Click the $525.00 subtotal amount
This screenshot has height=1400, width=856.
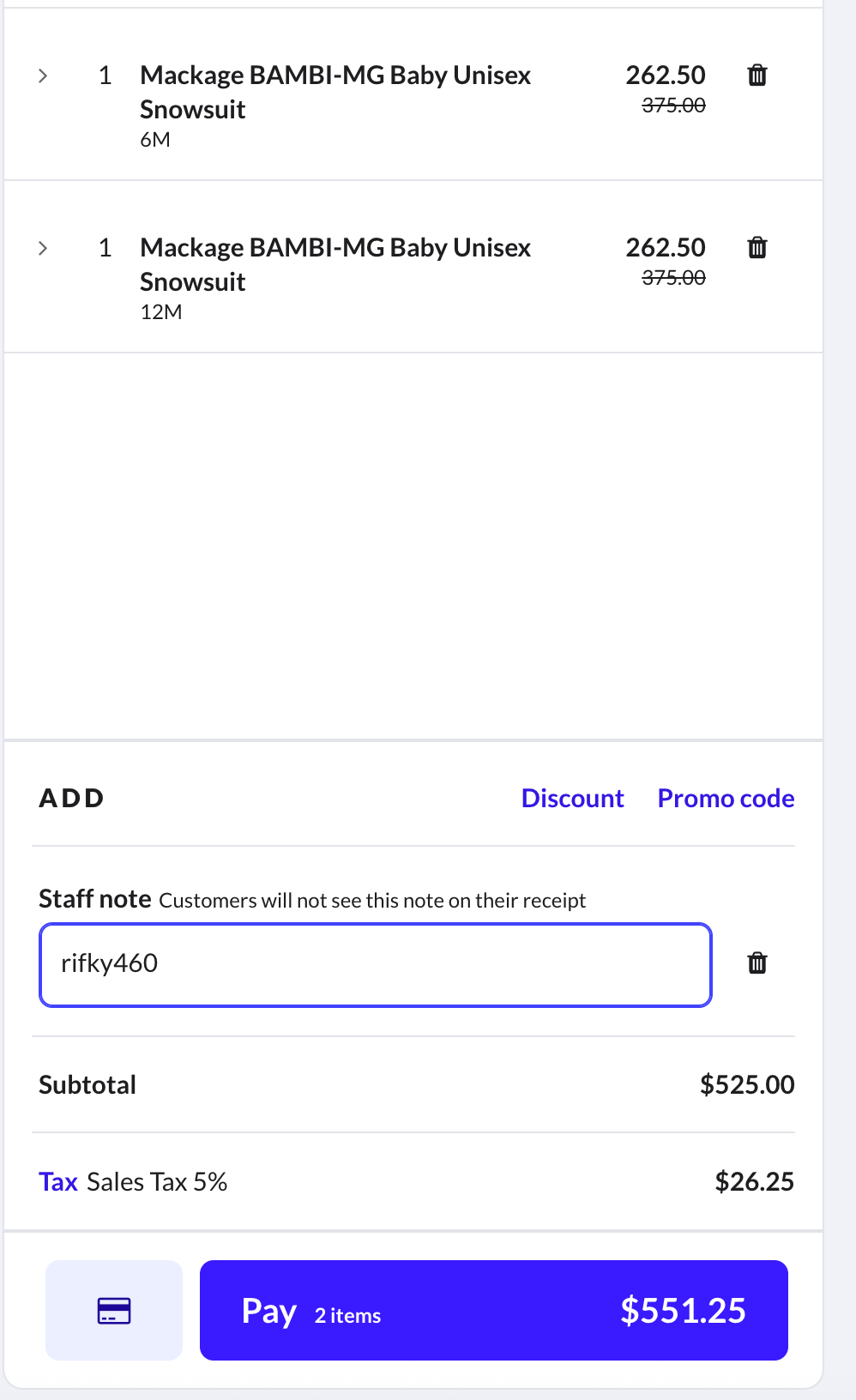(746, 1084)
